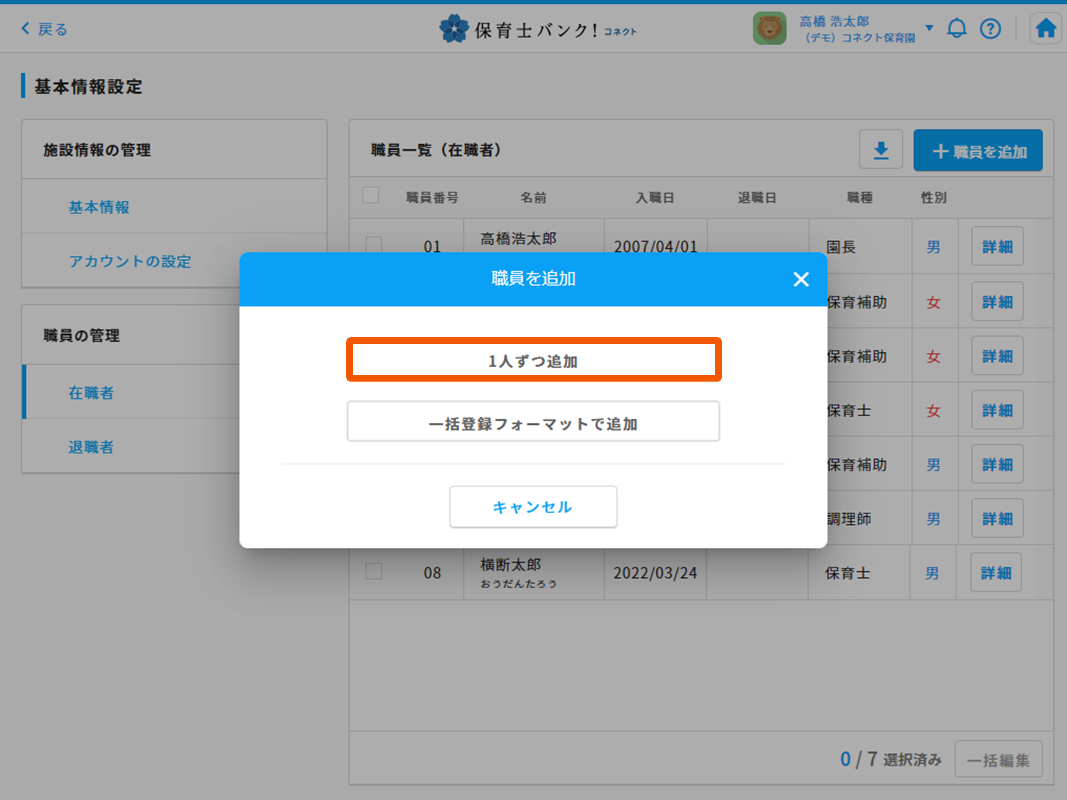Open アカウントの設定 in the sidebar

(129, 261)
